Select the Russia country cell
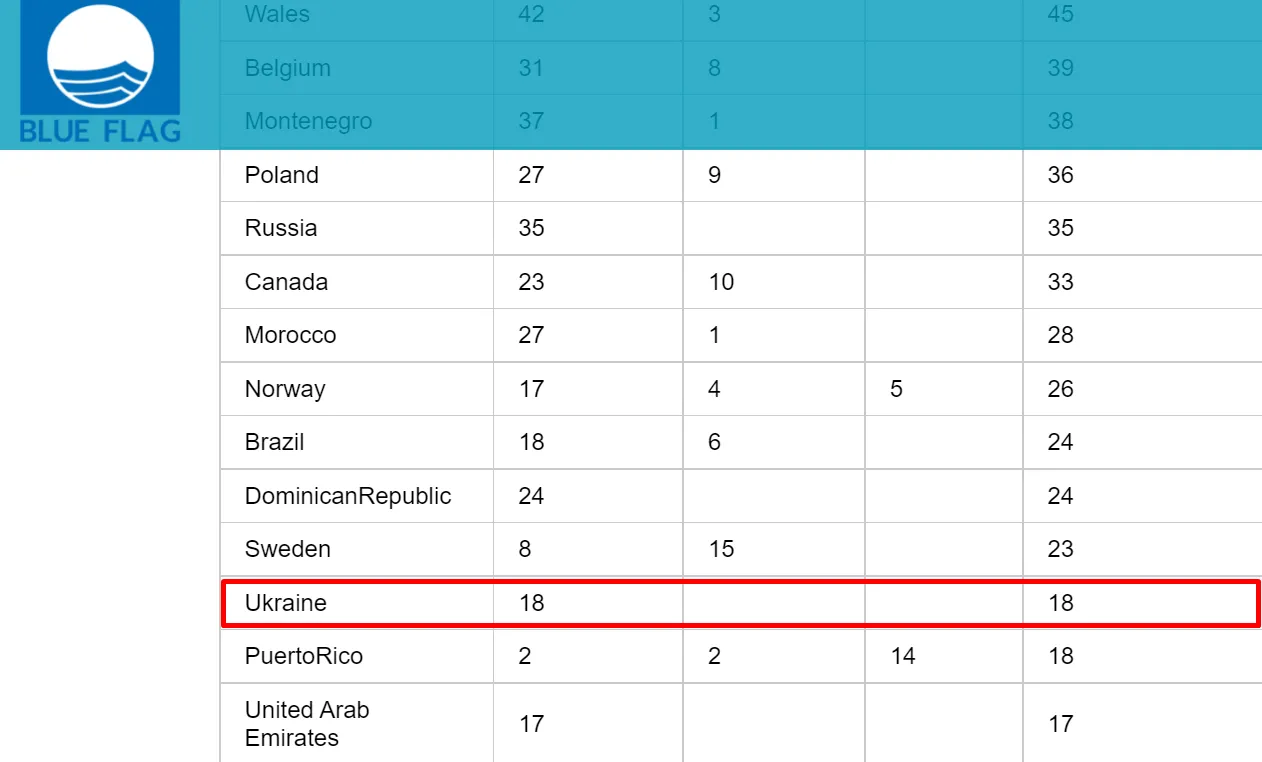 [281, 228]
